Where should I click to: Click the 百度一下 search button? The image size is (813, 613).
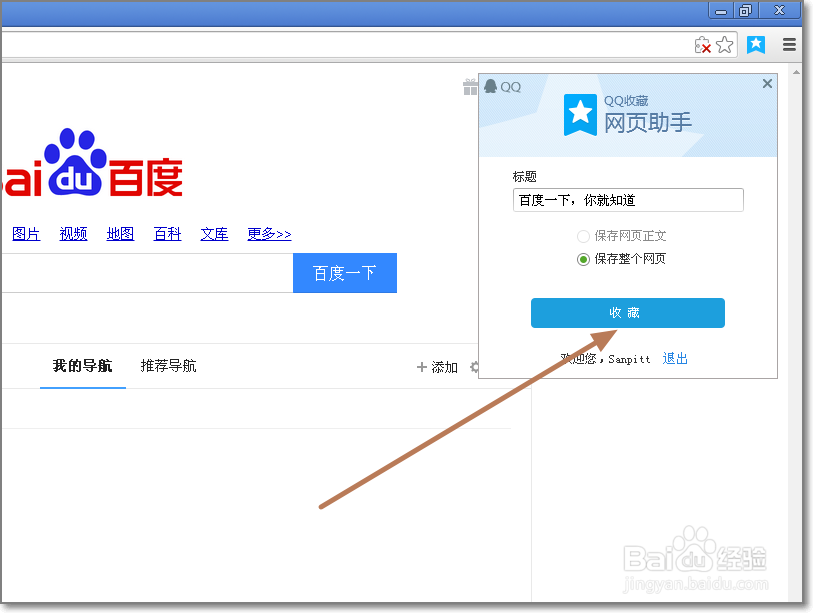(345, 273)
